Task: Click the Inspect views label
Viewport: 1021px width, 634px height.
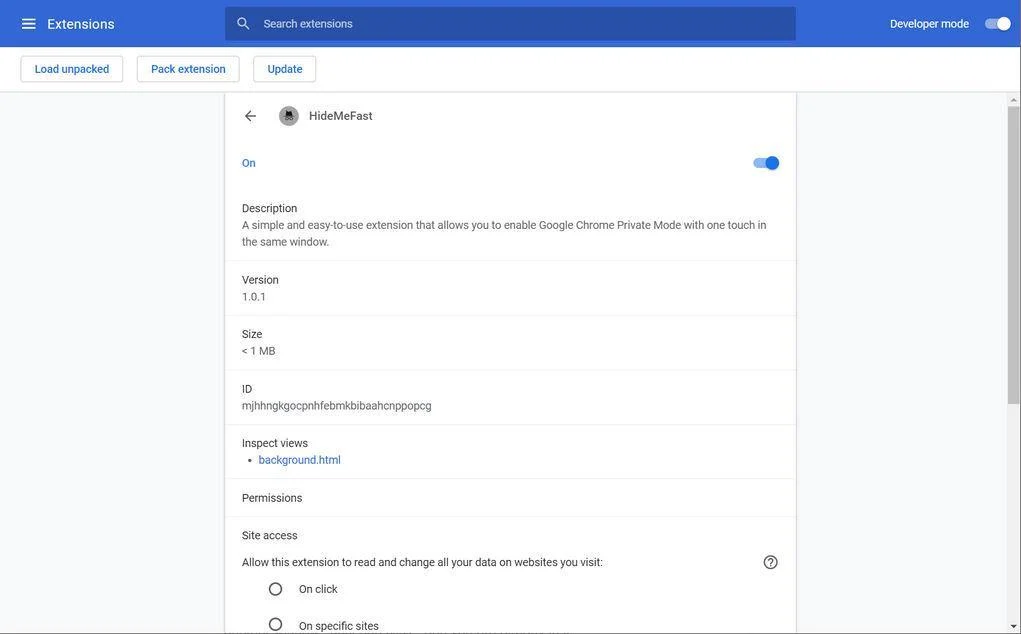Action: pos(275,443)
